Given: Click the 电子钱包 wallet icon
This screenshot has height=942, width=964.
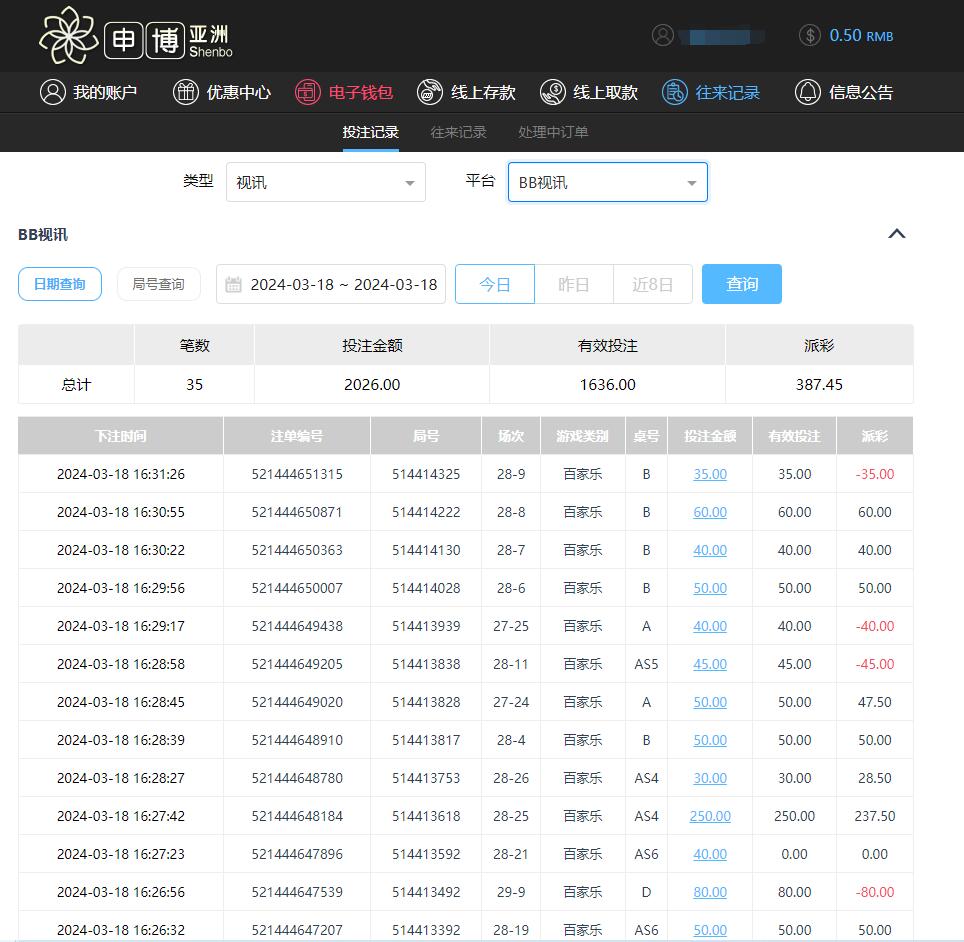Looking at the screenshot, I should [x=307, y=92].
